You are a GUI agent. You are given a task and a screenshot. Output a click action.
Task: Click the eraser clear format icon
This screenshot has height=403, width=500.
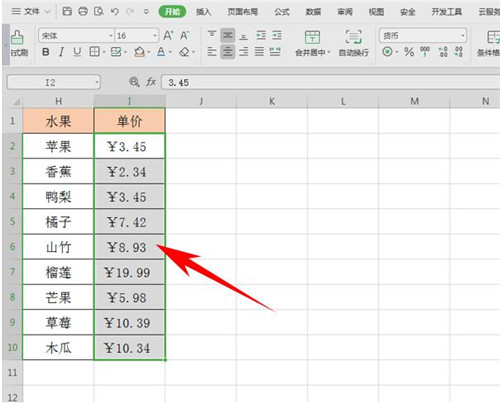(184, 52)
